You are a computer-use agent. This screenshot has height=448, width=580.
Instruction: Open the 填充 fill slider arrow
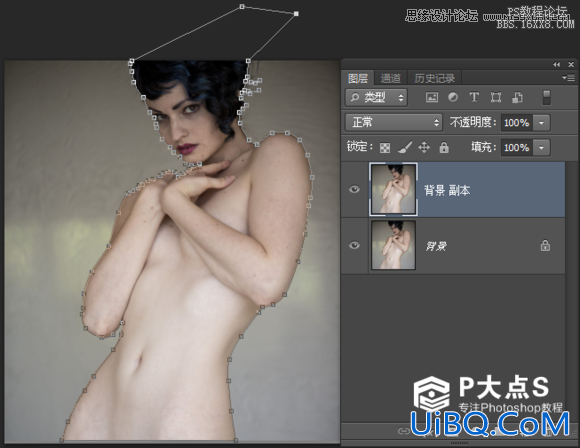click(x=542, y=148)
